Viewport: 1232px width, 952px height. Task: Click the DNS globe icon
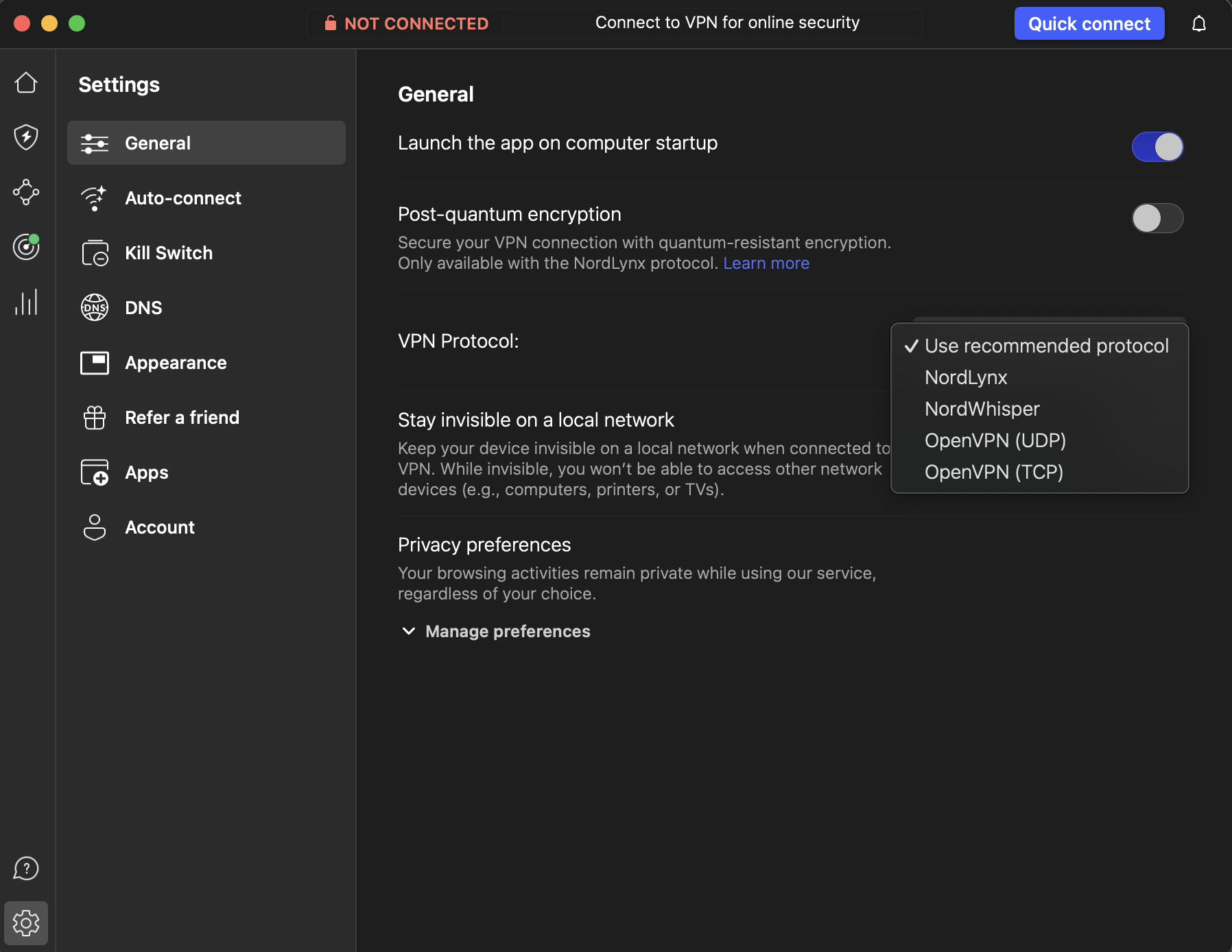coord(94,307)
